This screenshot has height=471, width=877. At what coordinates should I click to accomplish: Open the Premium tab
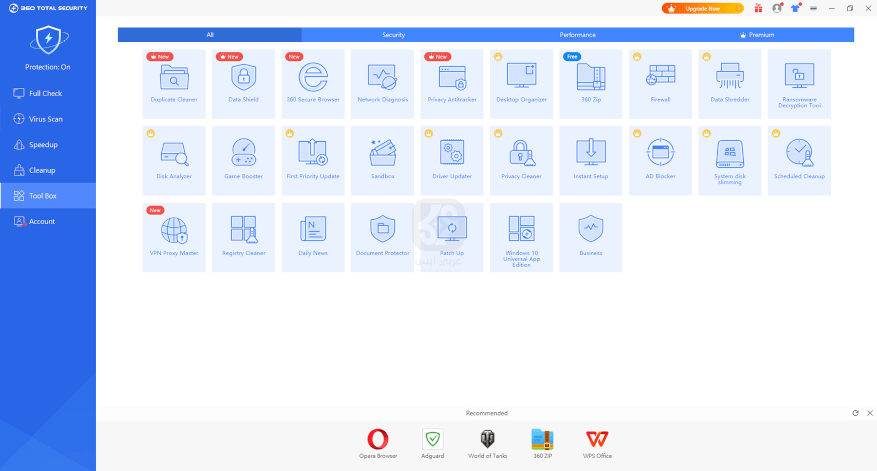(x=762, y=35)
